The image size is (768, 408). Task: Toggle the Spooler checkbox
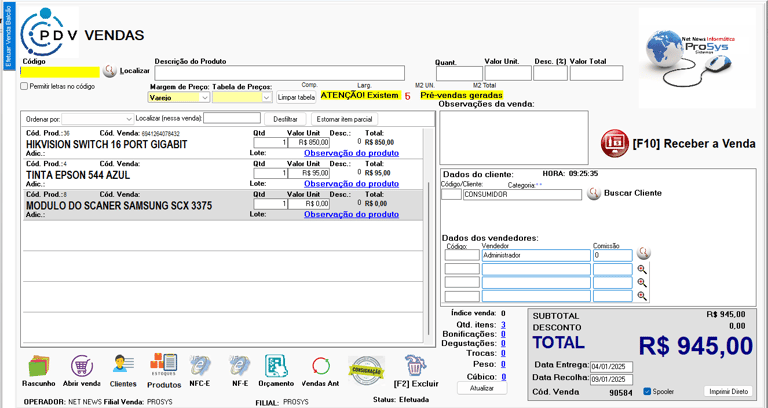pos(647,391)
